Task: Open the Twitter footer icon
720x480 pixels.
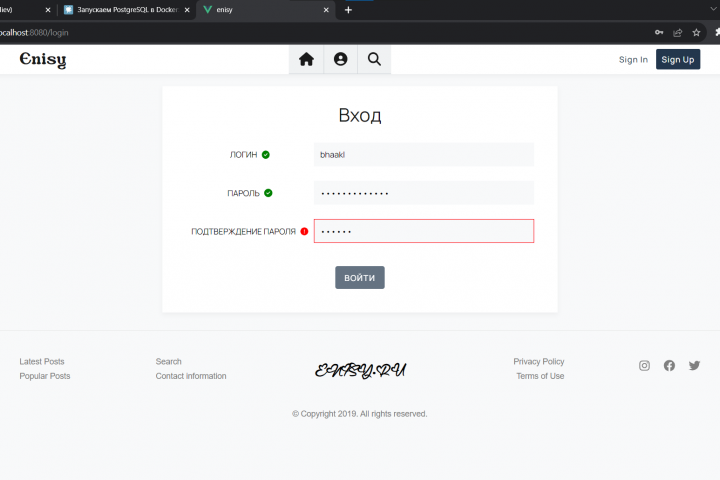Action: pyautogui.click(x=694, y=366)
